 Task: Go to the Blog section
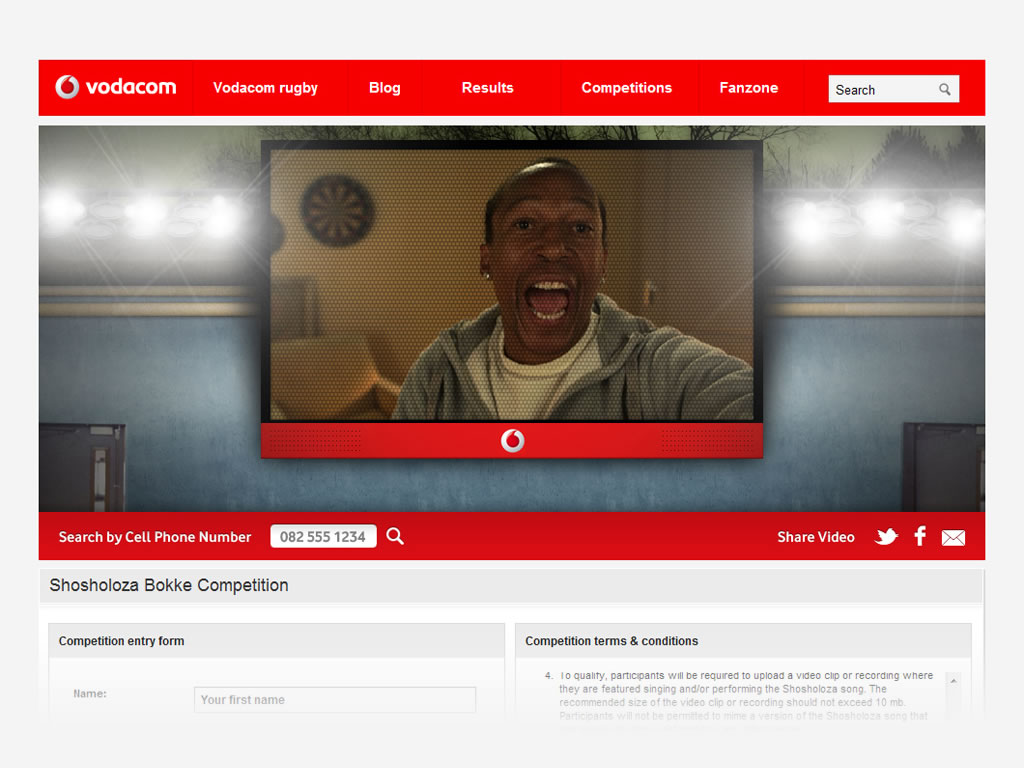coord(384,88)
